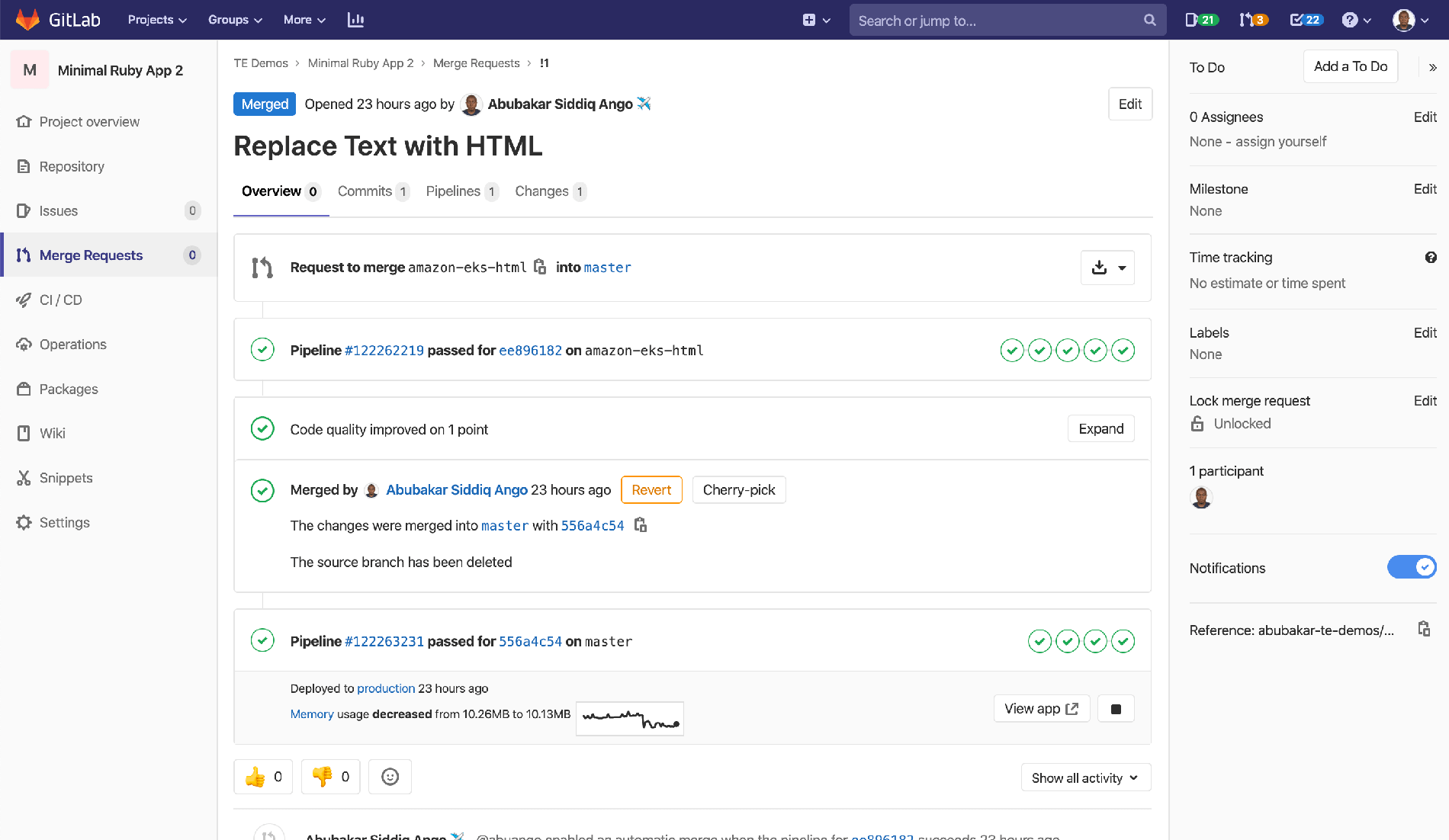Toggle Notifications off for this merge request
Screen dimensions: 1449x840
point(1412,567)
